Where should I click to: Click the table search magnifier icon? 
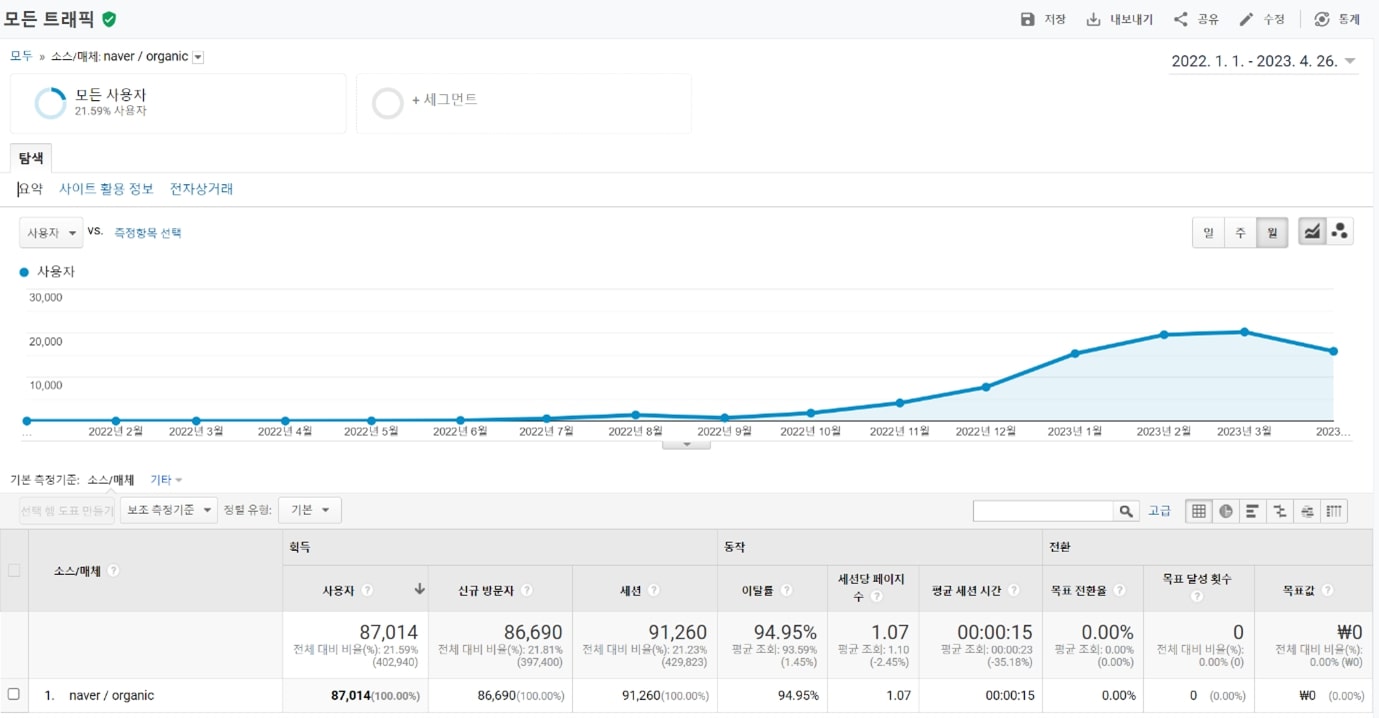point(1127,511)
